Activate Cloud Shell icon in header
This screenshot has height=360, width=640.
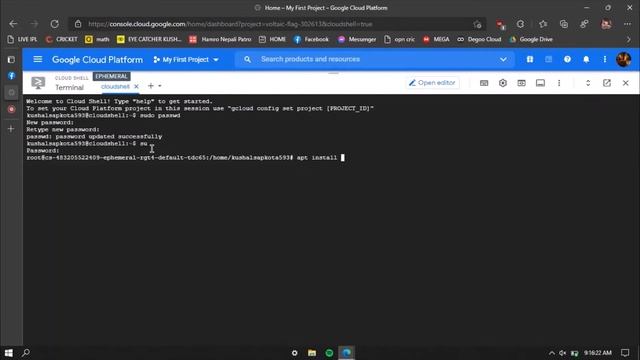point(549,60)
